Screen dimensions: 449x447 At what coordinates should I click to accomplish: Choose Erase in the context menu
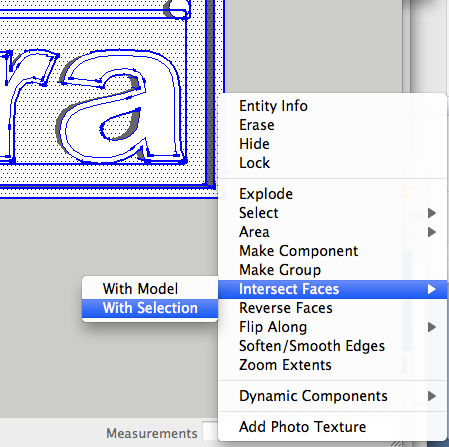(x=332, y=125)
